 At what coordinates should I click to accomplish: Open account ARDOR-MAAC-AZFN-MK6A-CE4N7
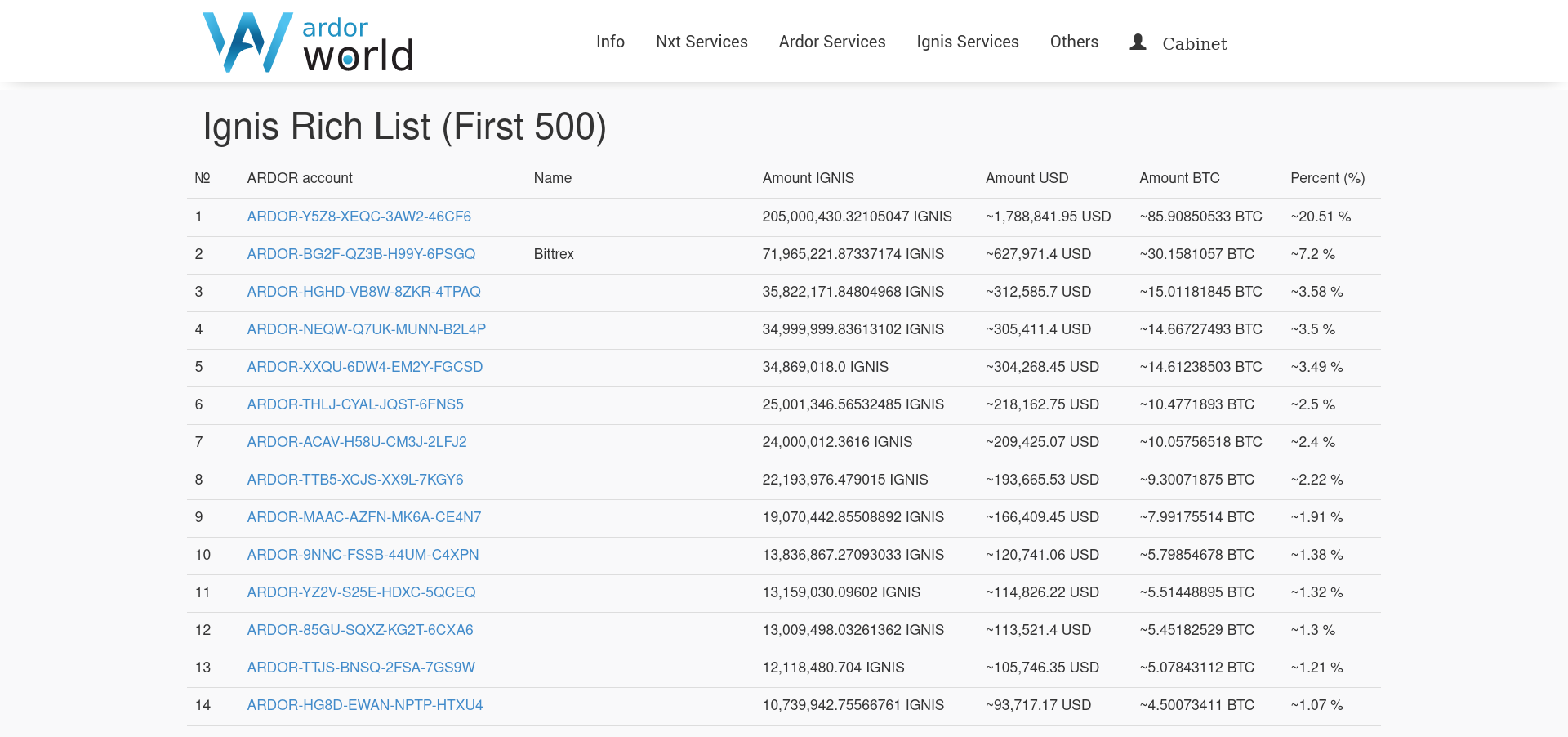point(364,517)
